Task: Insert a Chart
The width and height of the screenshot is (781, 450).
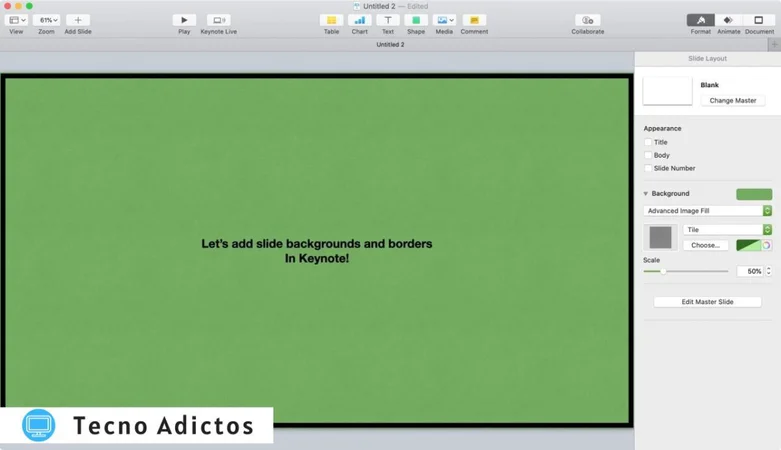Action: point(360,20)
